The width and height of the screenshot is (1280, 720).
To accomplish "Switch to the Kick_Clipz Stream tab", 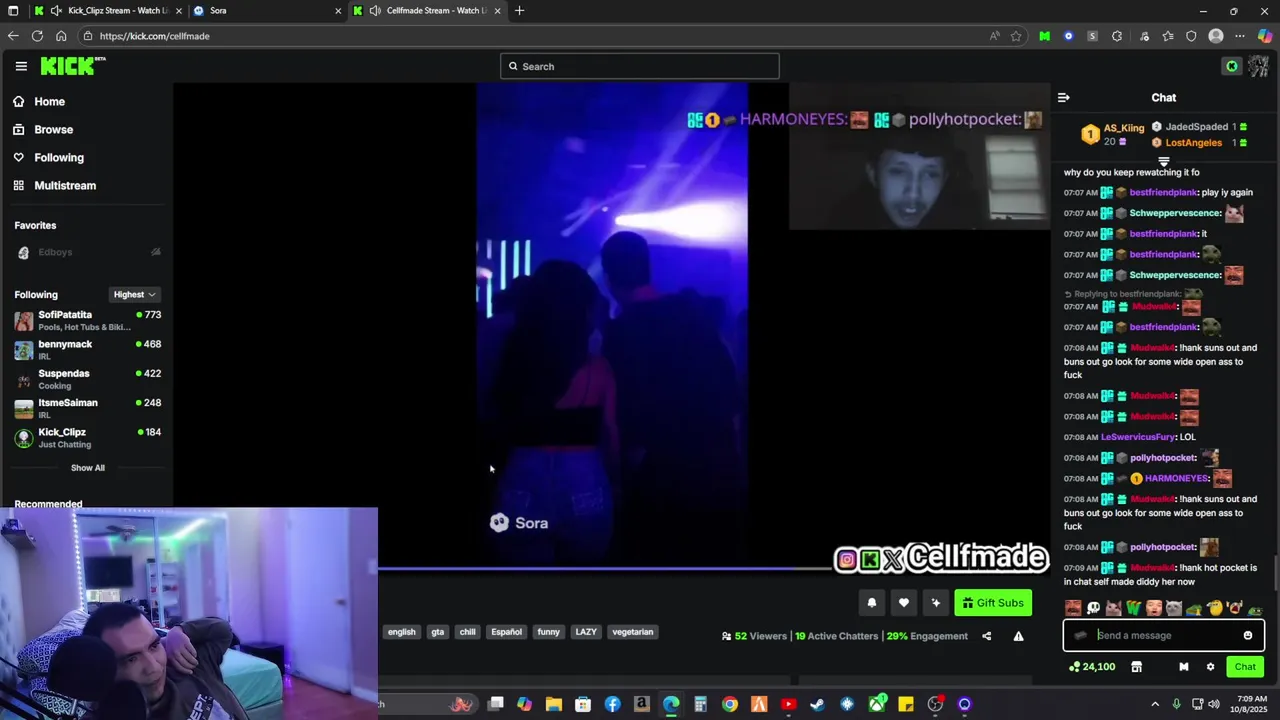I will pyautogui.click(x=108, y=11).
